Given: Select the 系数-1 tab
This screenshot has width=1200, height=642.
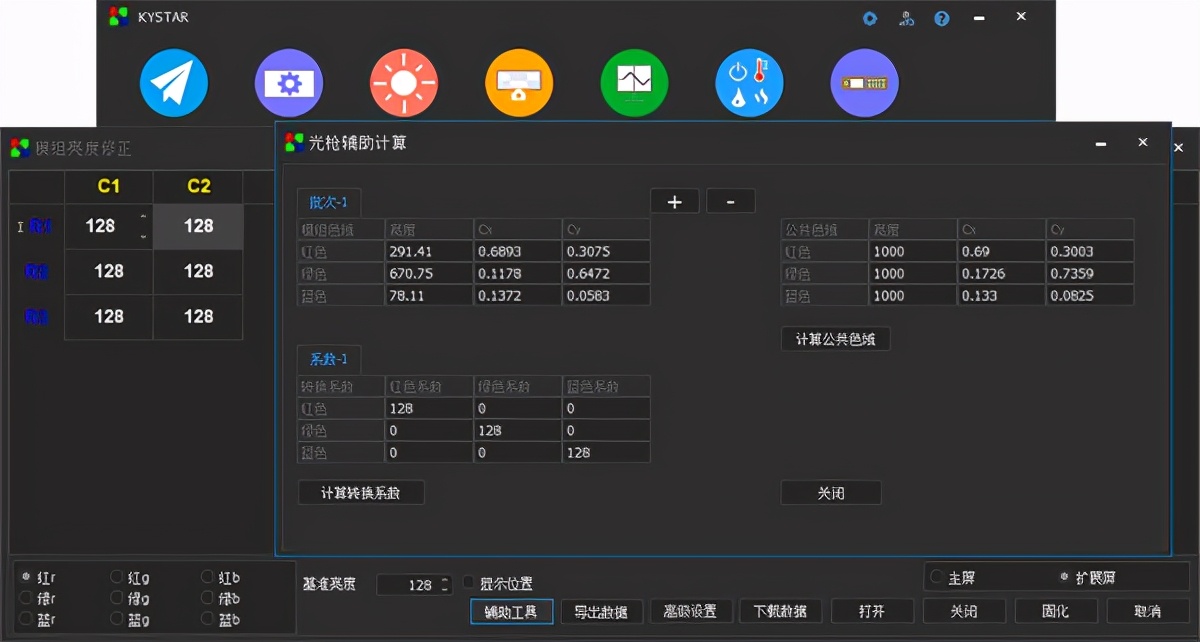Looking at the screenshot, I should pyautogui.click(x=328, y=358).
